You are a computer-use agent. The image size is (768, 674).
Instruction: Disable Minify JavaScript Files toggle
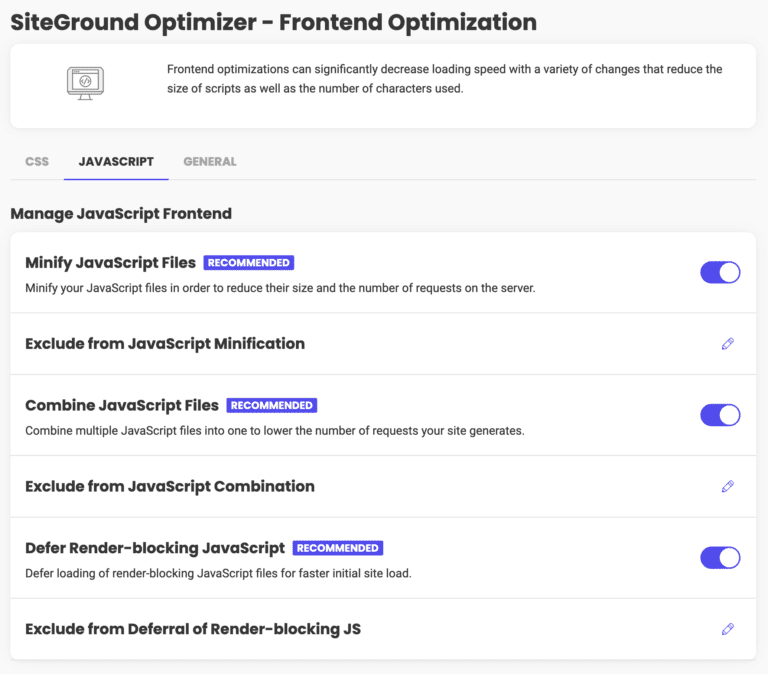720,272
